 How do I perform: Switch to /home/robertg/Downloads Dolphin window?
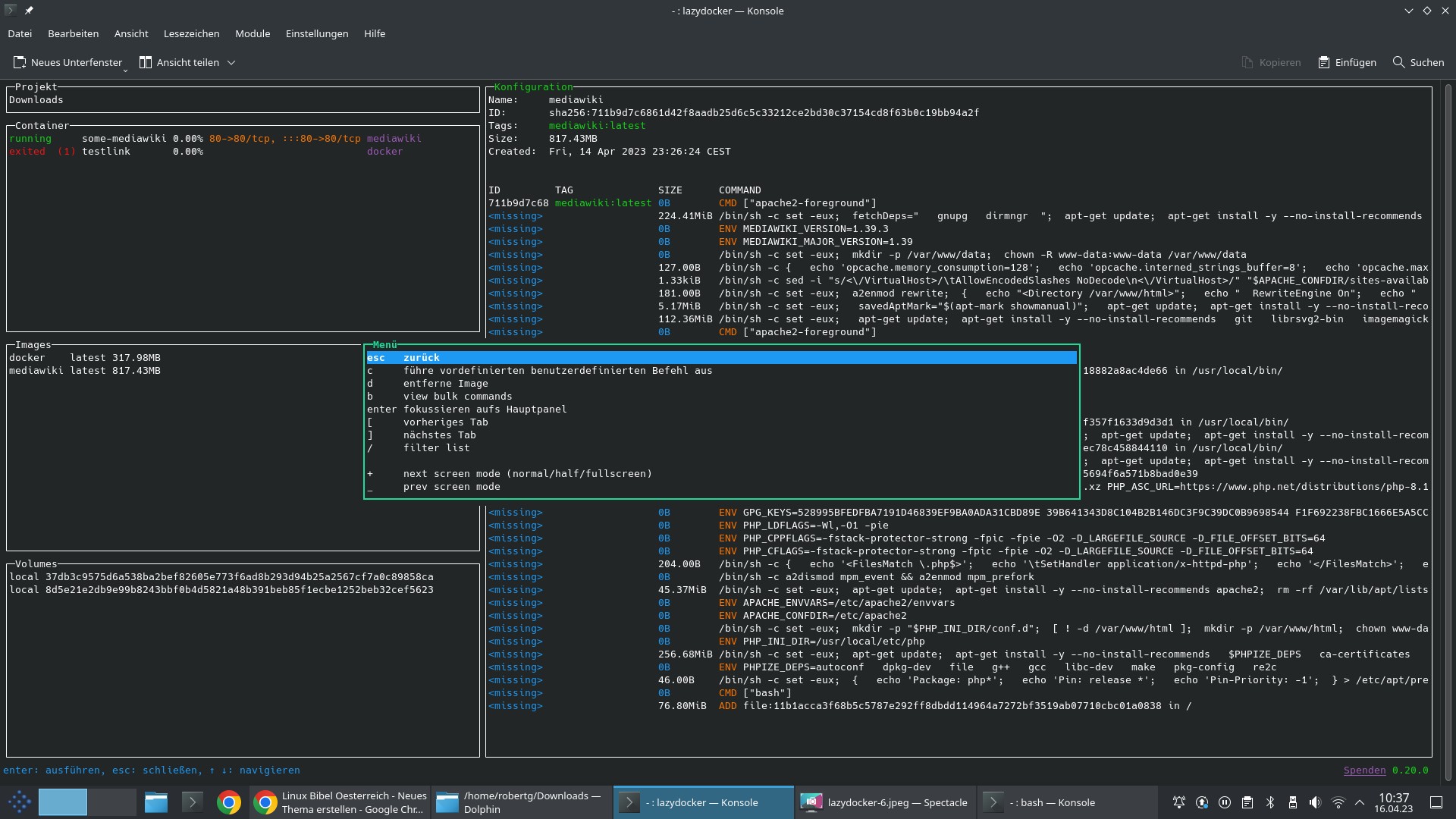coord(522,802)
